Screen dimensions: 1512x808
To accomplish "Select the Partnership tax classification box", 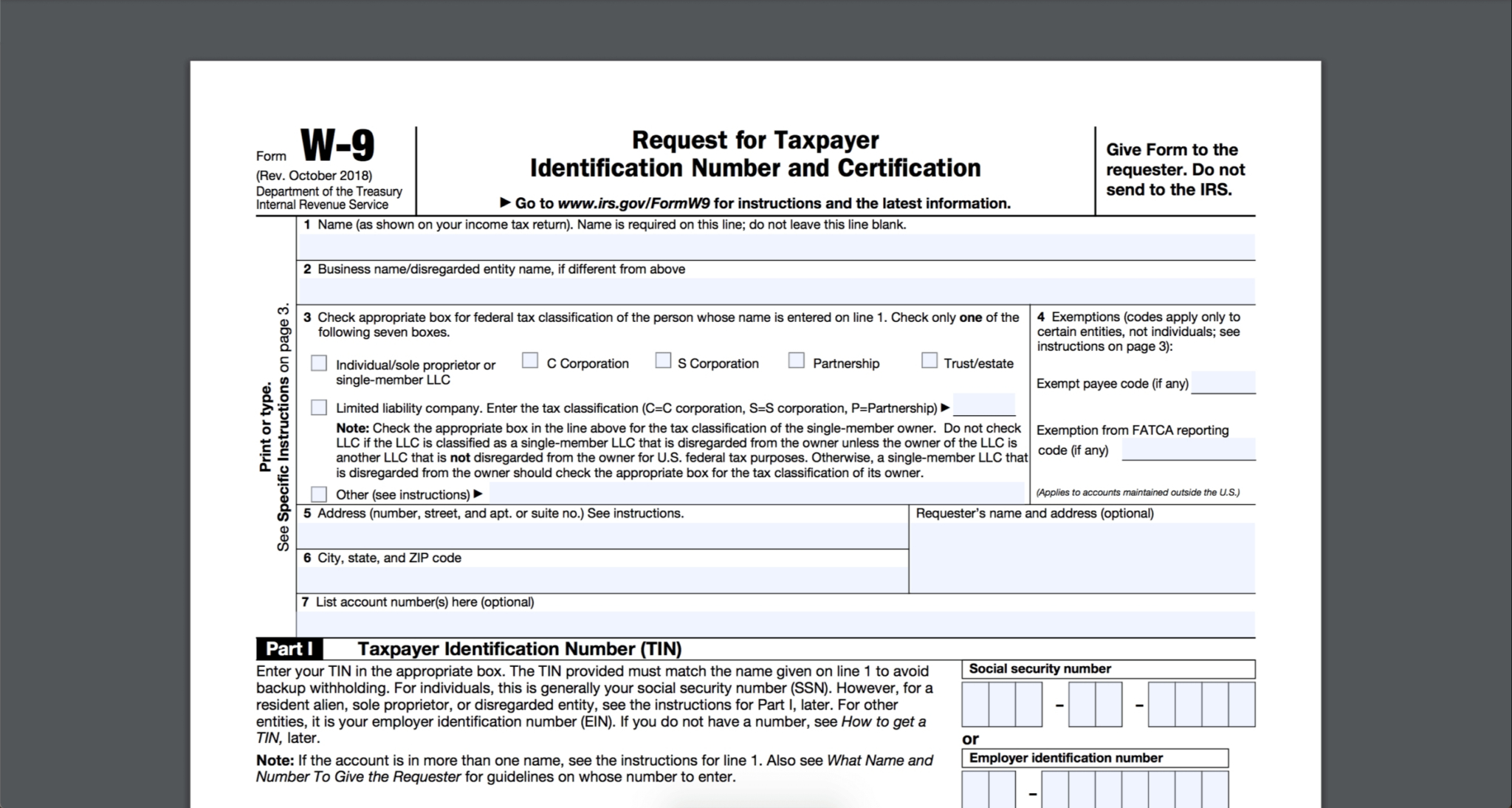I will click(797, 362).
